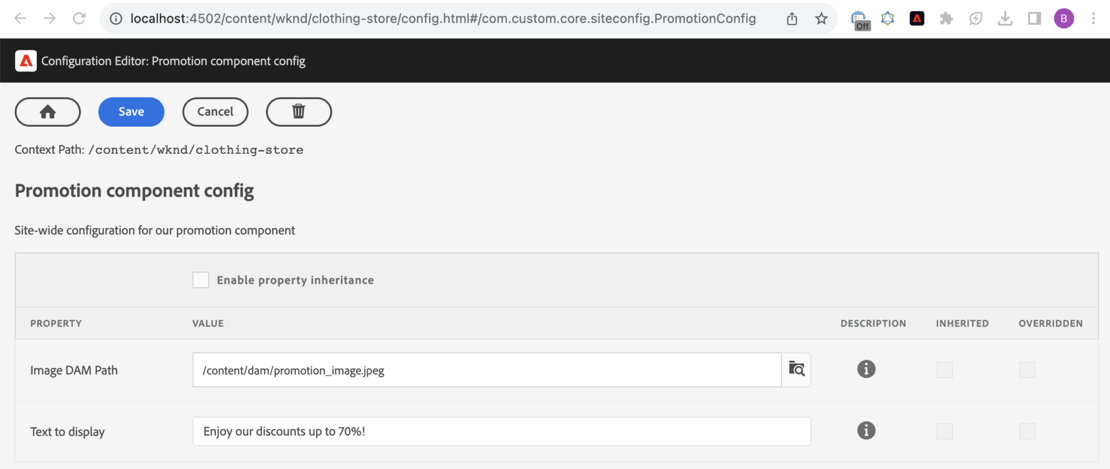This screenshot has width=1110, height=469.
Task: Toggle browser side panel icon
Action: pyautogui.click(x=1034, y=19)
